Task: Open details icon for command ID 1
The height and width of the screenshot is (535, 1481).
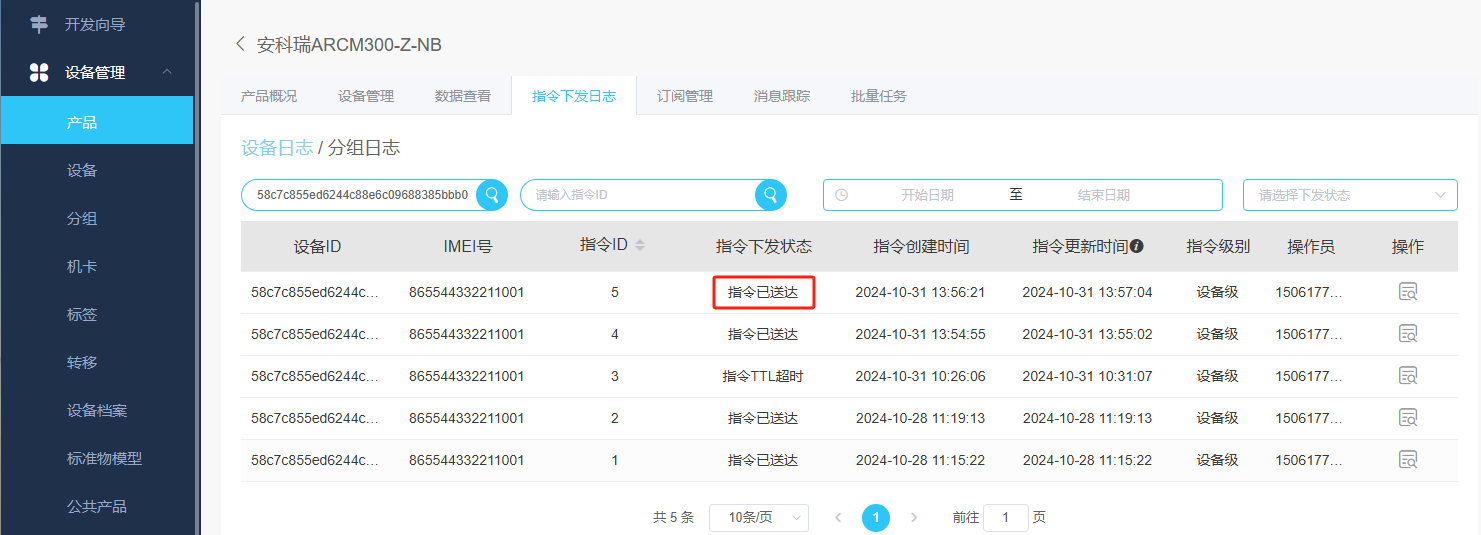Action: pos(1408,460)
